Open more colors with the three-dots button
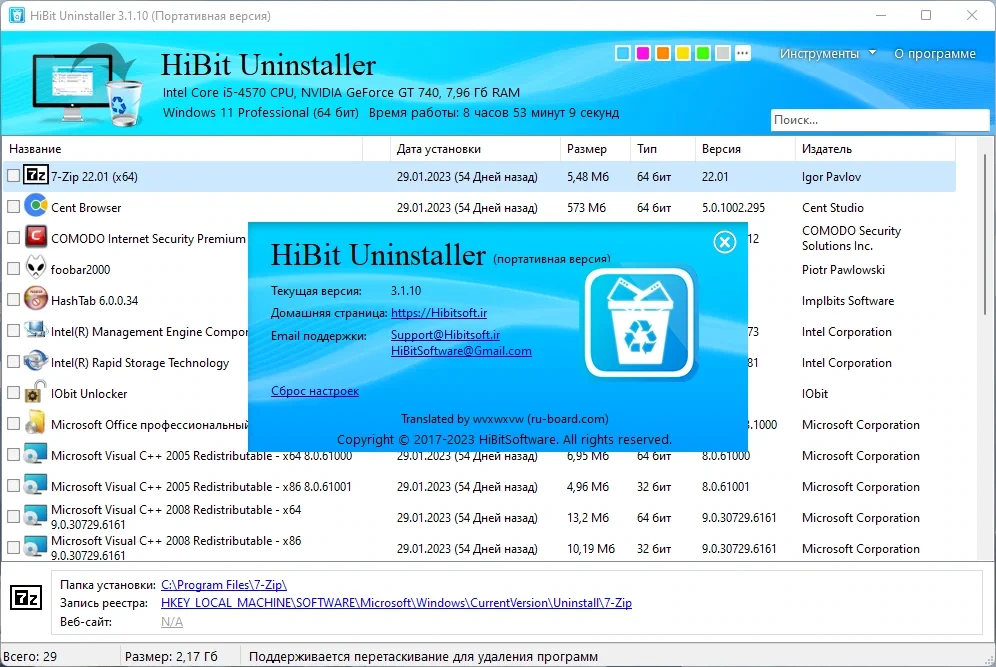This screenshot has height=667, width=996. point(743,53)
